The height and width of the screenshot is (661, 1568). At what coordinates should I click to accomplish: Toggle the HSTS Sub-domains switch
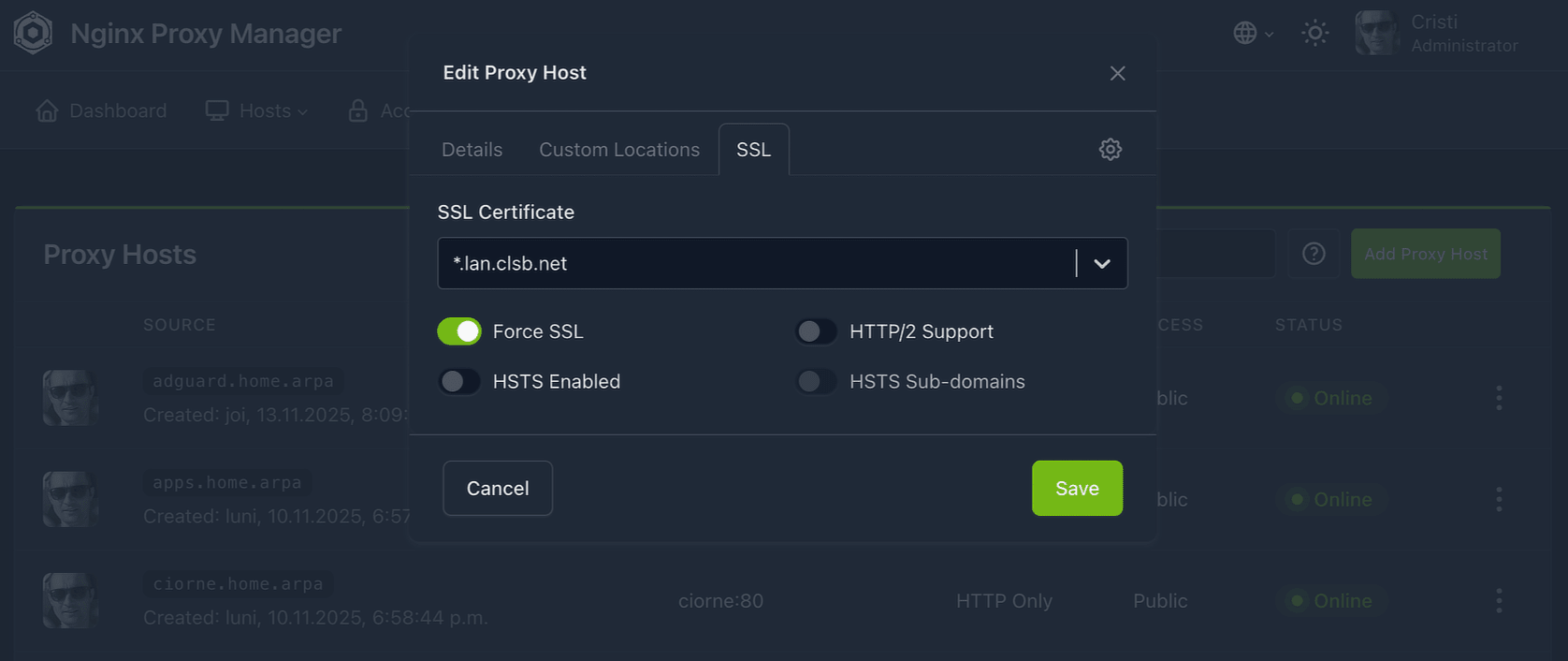[816, 382]
